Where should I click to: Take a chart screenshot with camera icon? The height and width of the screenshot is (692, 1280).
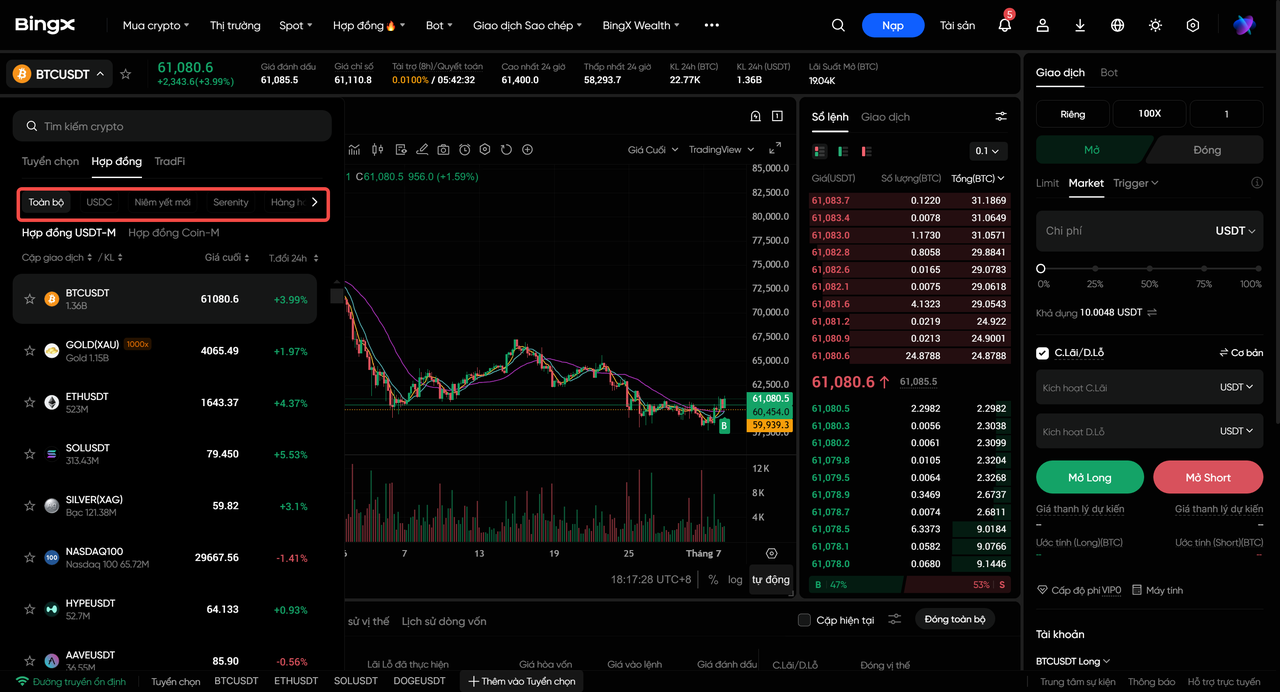(443, 150)
